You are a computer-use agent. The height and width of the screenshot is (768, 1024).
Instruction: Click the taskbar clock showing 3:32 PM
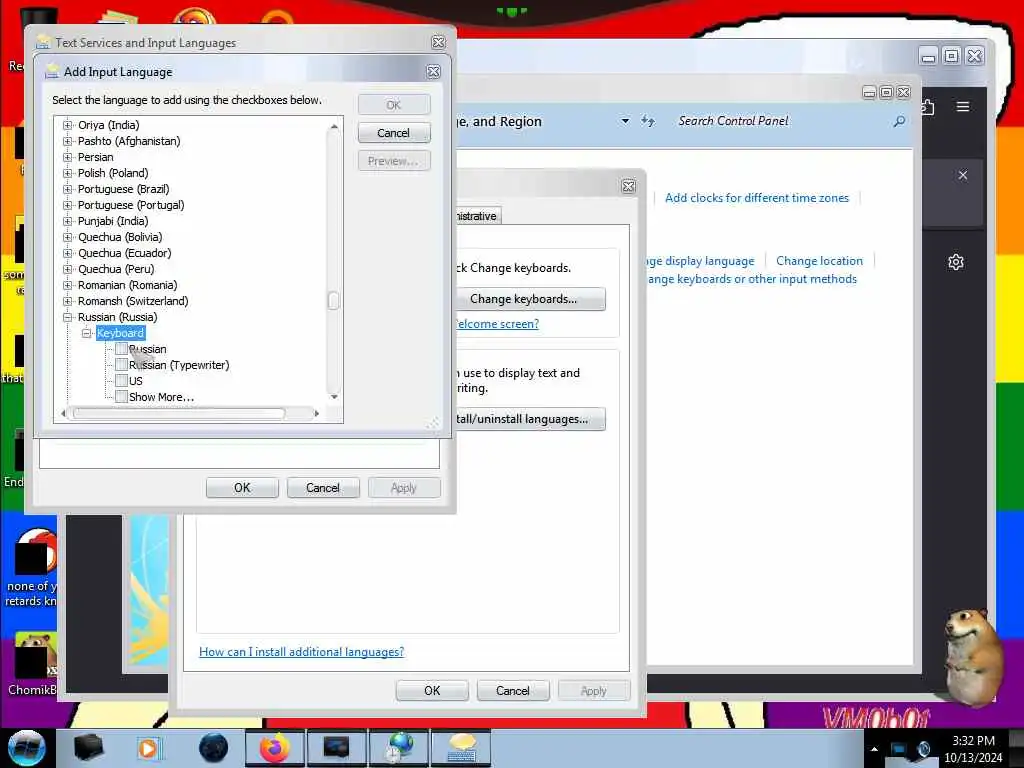click(x=973, y=749)
